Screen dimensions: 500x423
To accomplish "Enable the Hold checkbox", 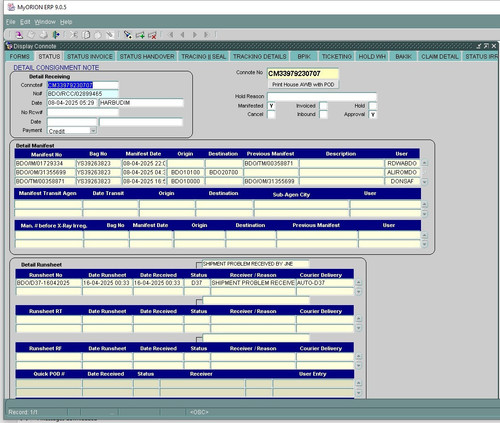I will [x=373, y=106].
